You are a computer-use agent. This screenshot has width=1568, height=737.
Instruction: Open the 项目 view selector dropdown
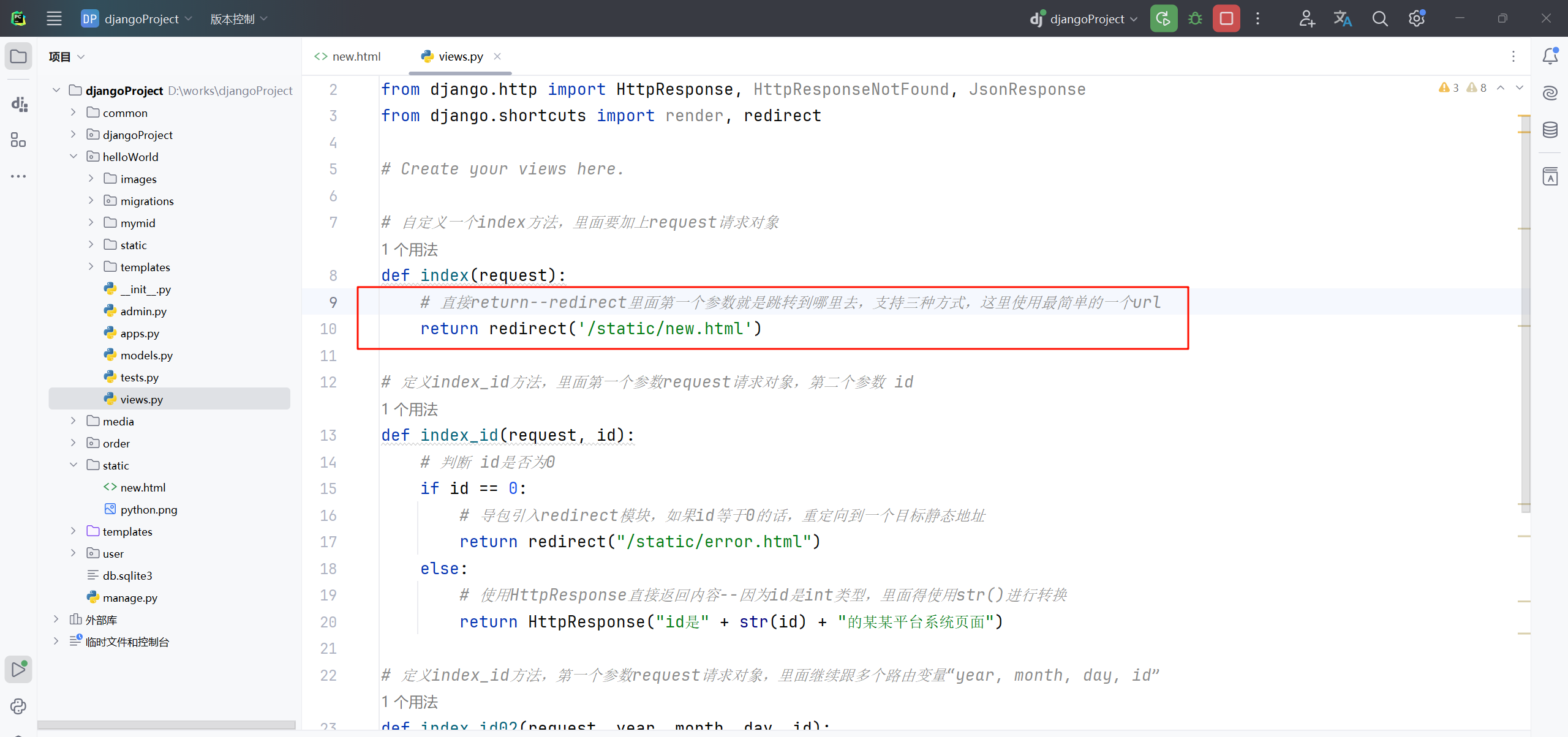pos(67,56)
